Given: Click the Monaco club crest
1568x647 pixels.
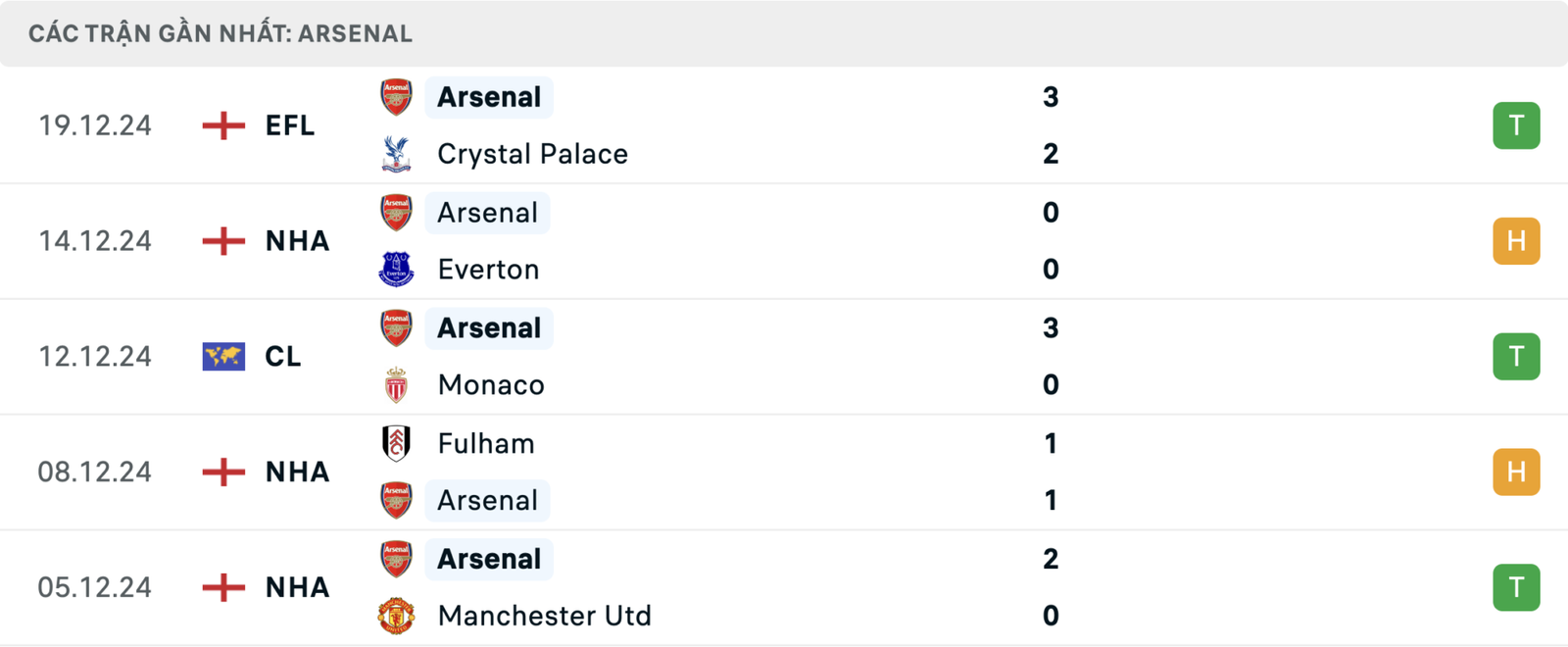Looking at the screenshot, I should click(396, 385).
